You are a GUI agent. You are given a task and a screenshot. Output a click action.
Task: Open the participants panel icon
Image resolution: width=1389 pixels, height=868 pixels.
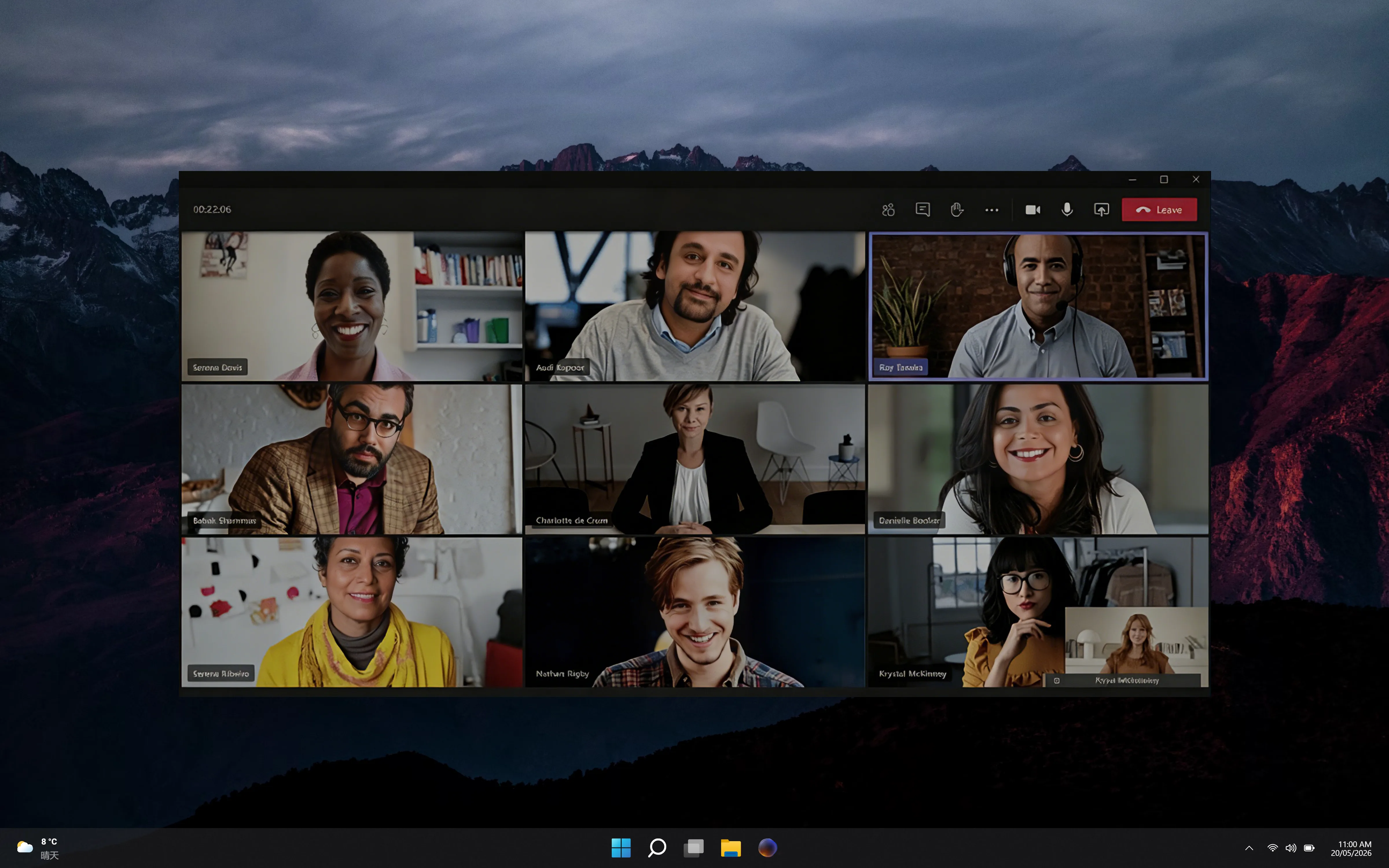coord(888,209)
